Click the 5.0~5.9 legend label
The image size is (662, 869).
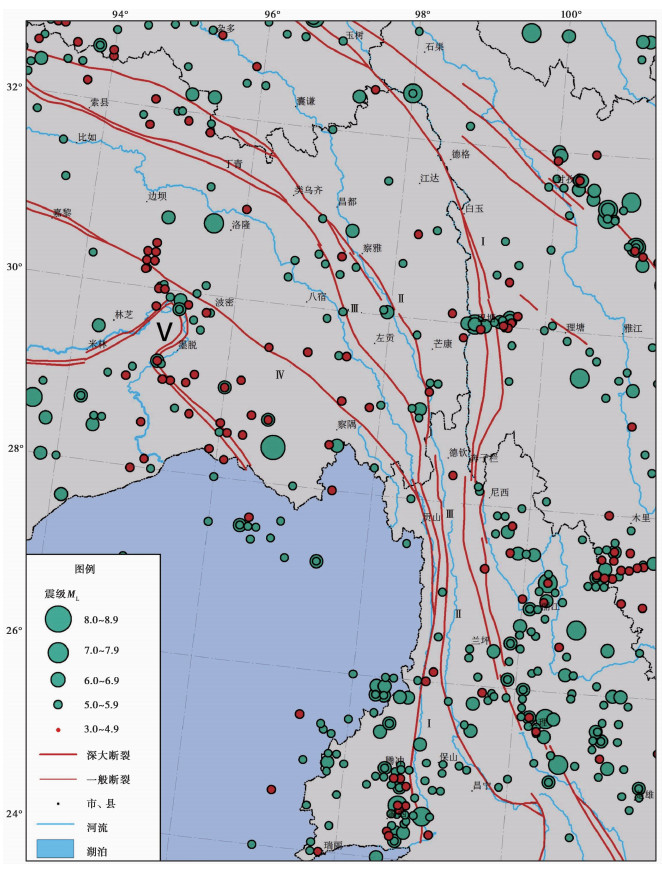click(x=101, y=705)
